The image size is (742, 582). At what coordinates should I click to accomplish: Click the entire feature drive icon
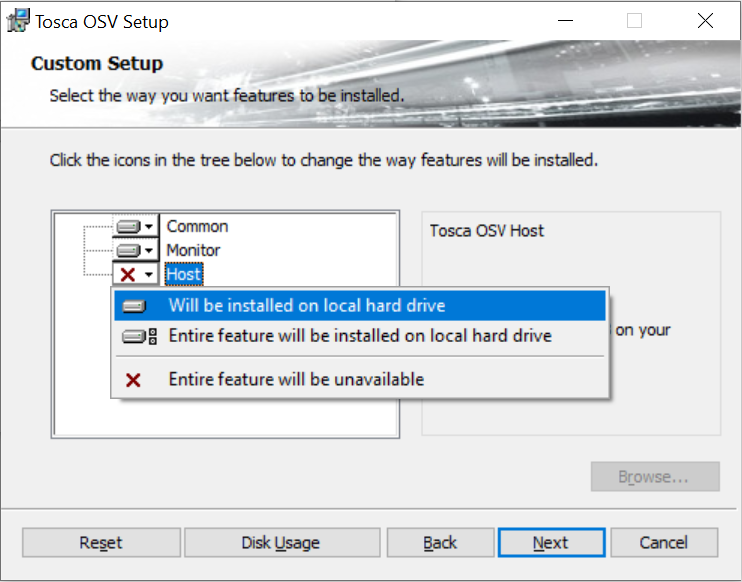click(139, 336)
